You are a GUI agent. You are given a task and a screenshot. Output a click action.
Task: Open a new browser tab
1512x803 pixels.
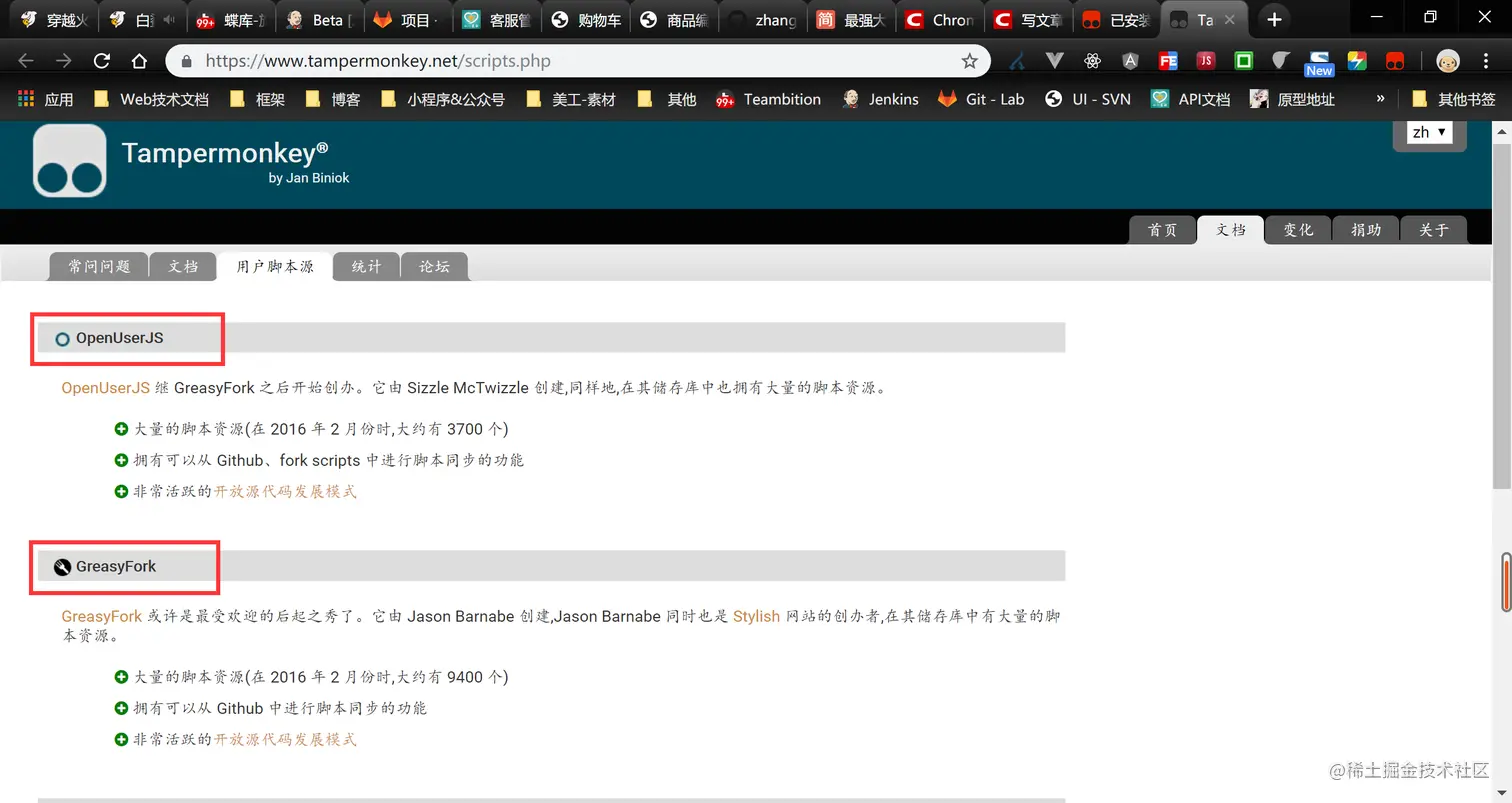point(1273,19)
